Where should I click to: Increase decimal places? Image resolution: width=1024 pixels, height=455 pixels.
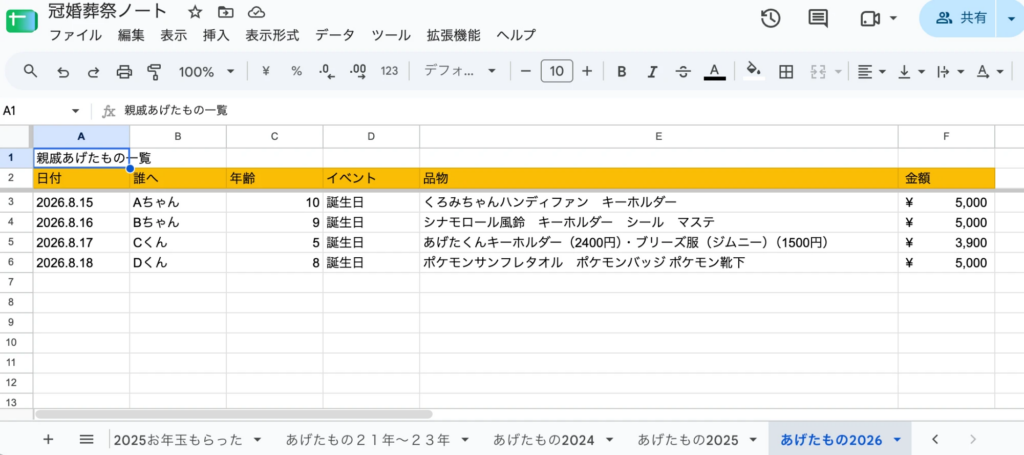coord(358,71)
